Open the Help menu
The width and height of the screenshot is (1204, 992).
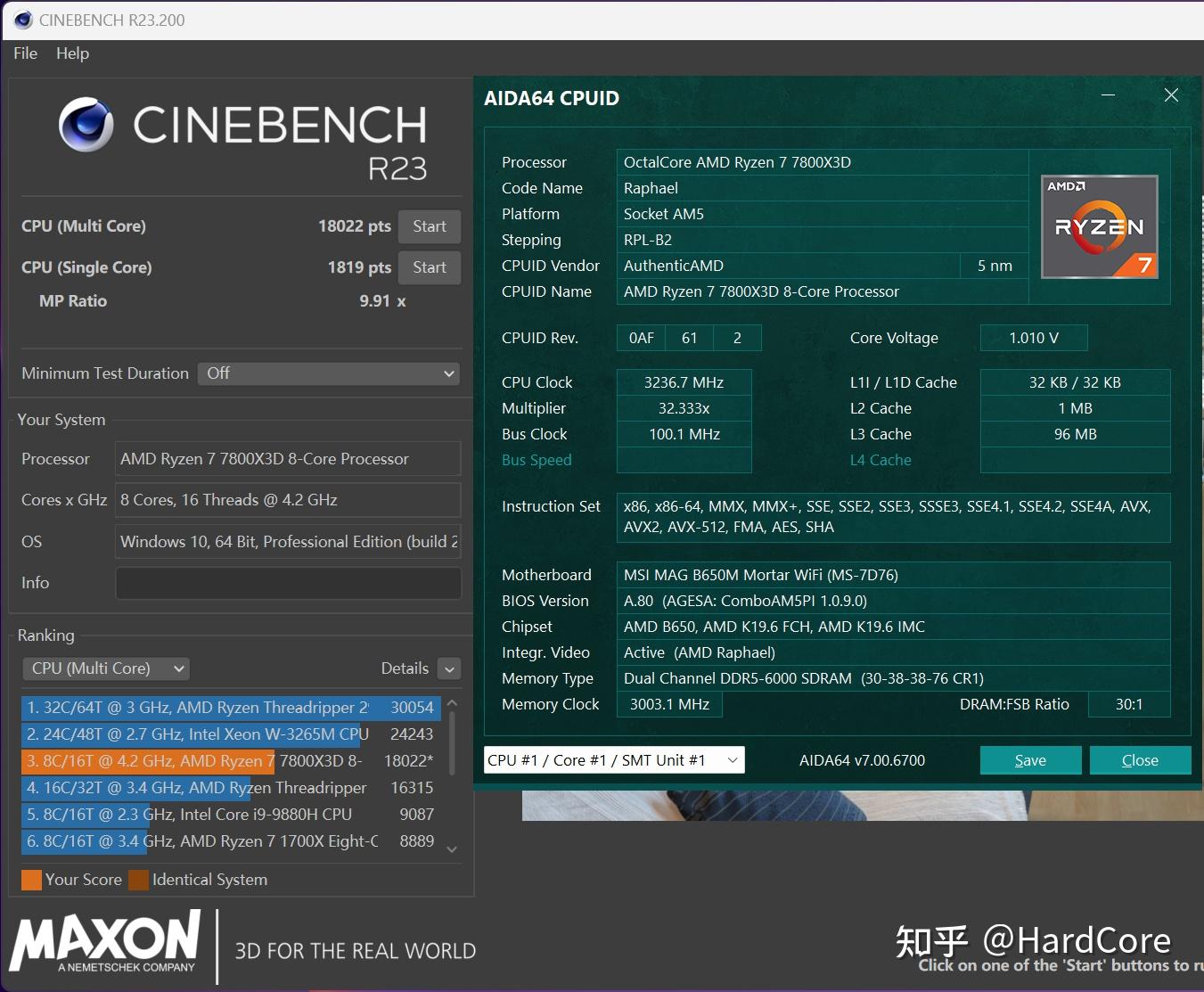72,53
